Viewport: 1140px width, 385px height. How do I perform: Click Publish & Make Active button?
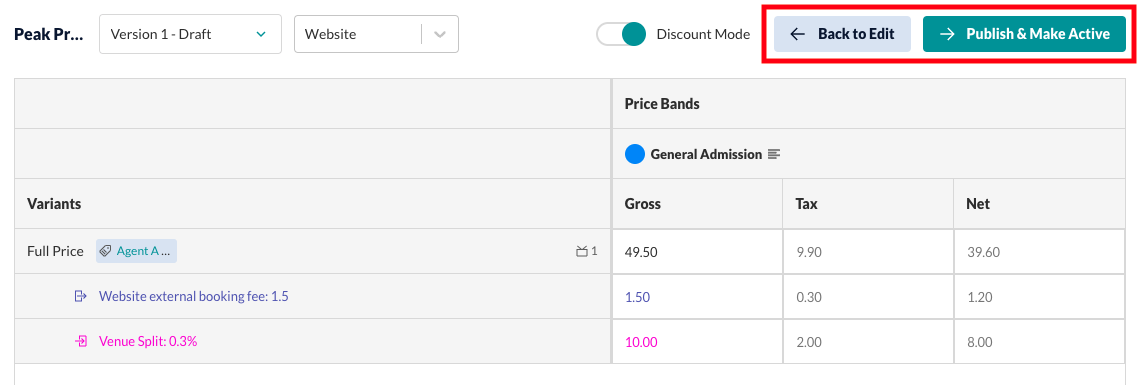pos(1024,34)
